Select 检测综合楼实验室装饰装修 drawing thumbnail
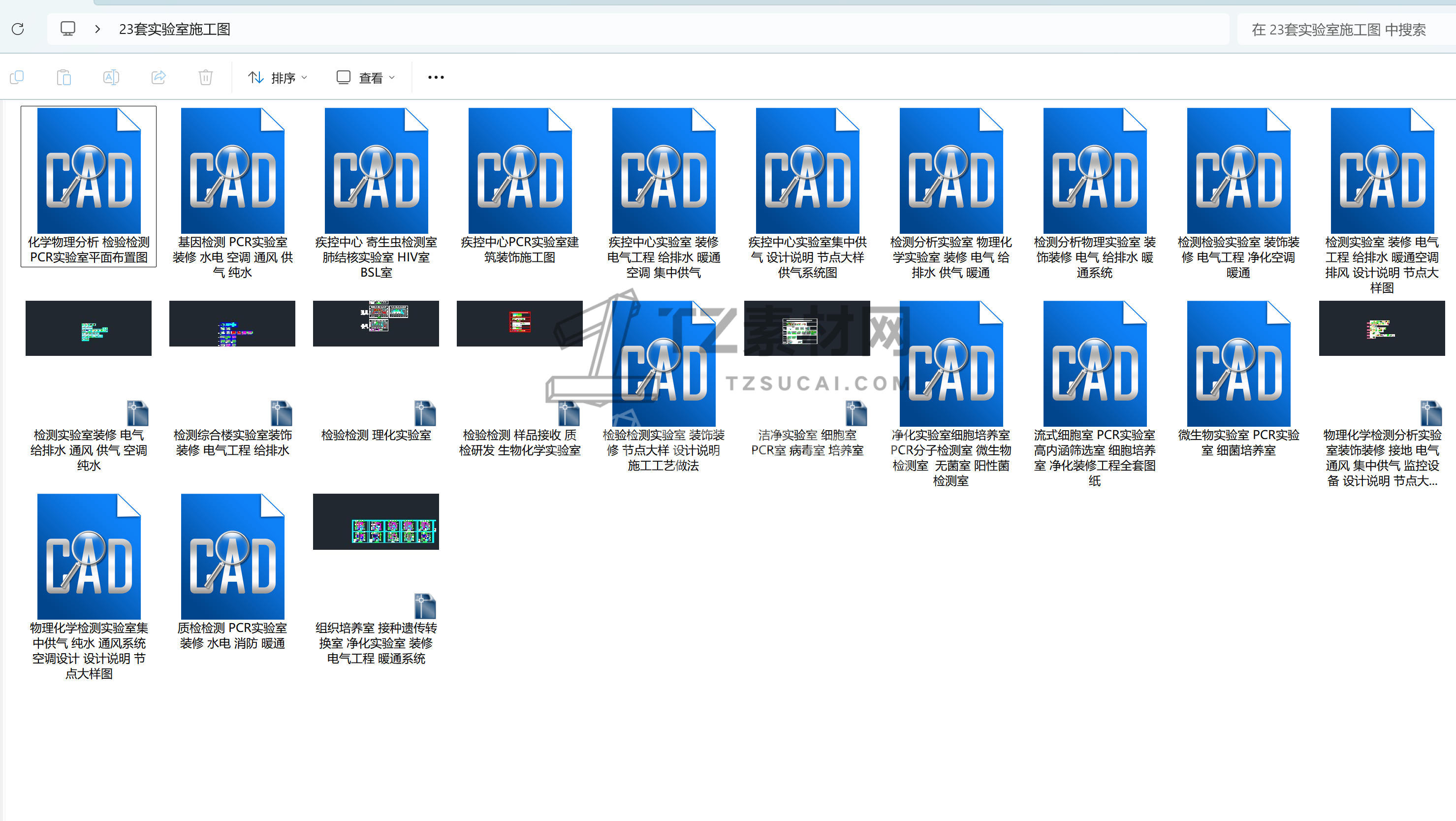 pos(232,324)
